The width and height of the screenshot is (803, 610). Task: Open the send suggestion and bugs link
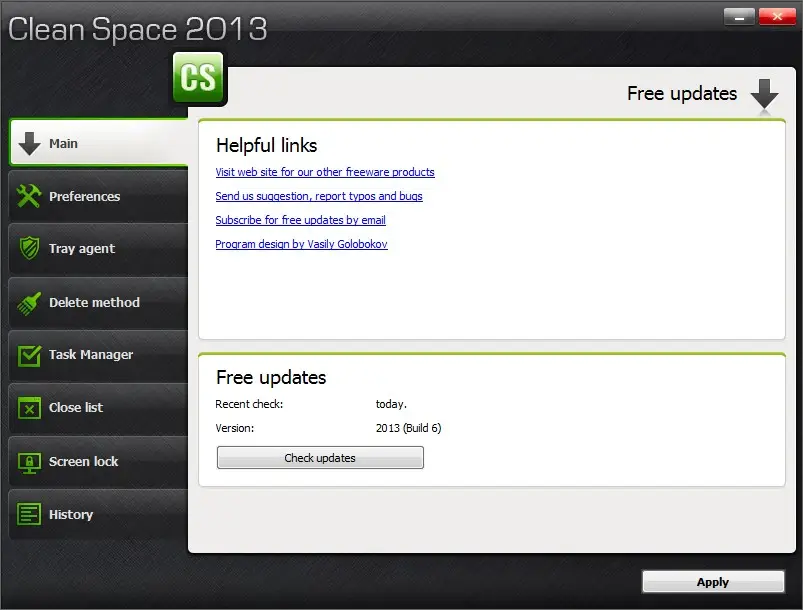point(319,196)
